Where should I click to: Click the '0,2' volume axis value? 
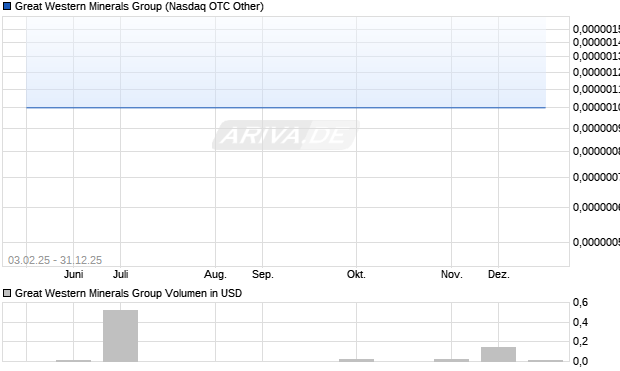(580, 341)
